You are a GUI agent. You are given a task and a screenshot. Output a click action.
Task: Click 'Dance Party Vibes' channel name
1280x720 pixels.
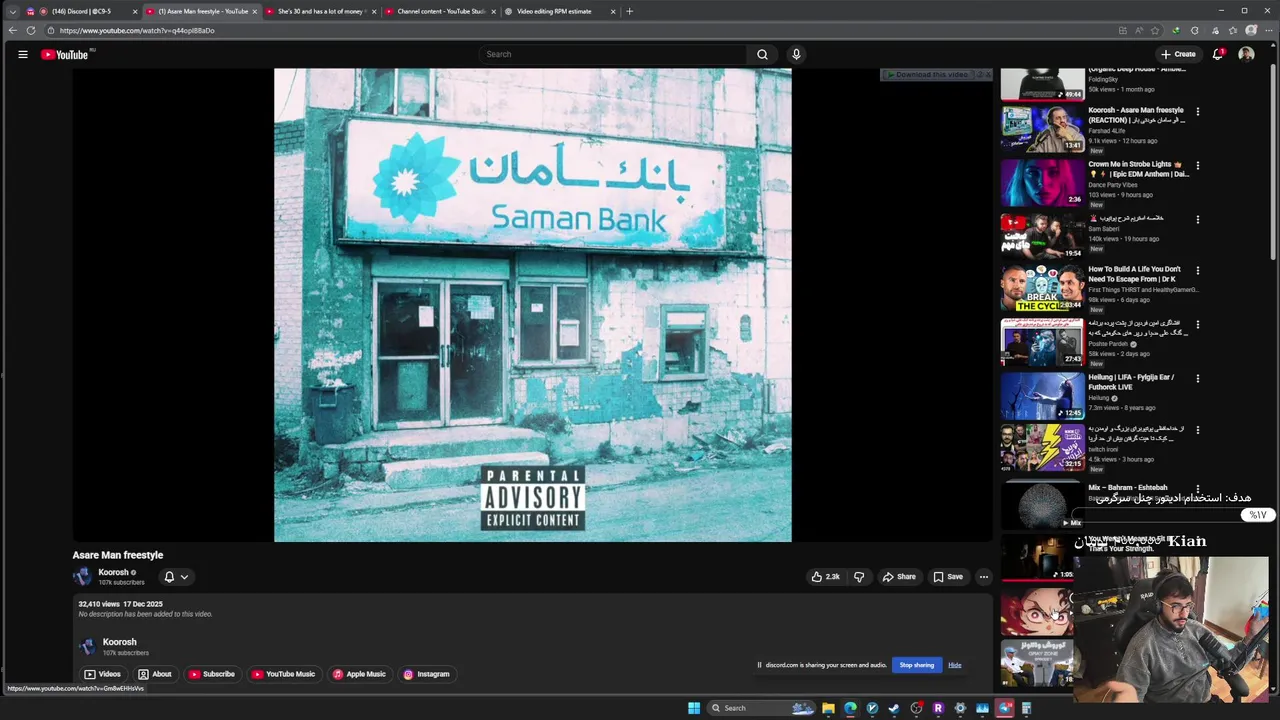point(1112,185)
